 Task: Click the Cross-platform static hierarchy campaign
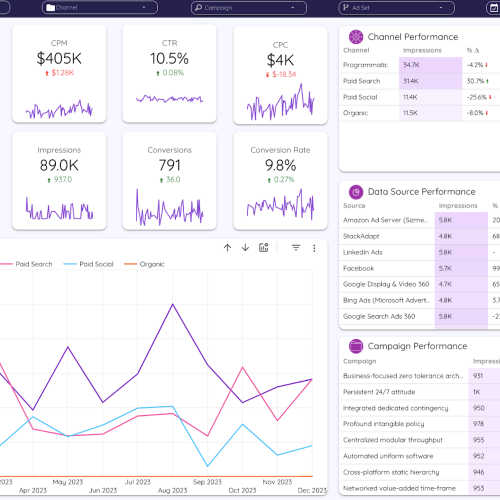pos(419,472)
